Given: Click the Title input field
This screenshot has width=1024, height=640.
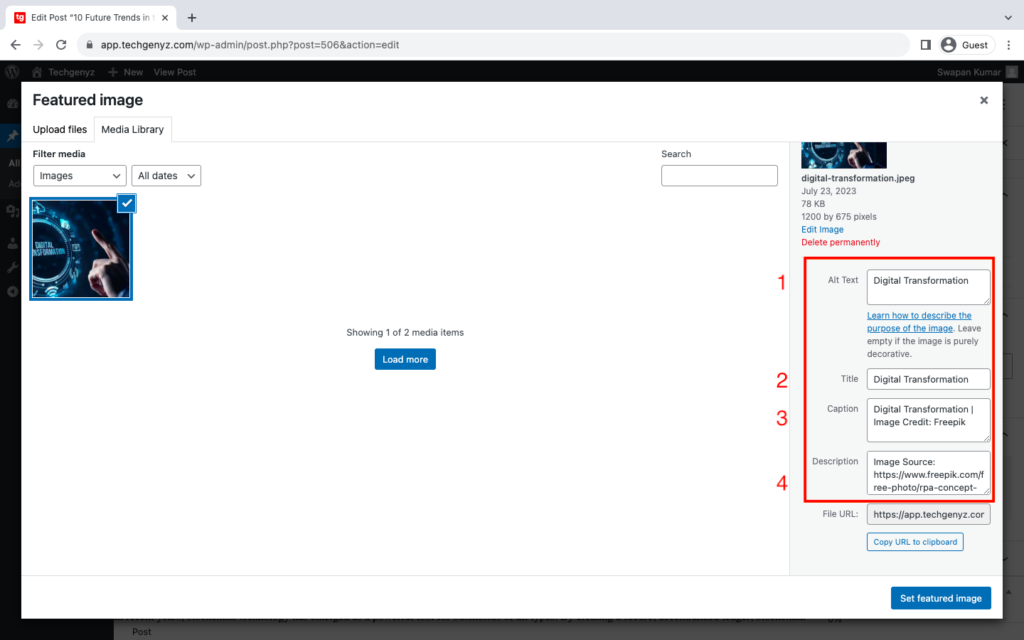Looking at the screenshot, I should [x=928, y=379].
